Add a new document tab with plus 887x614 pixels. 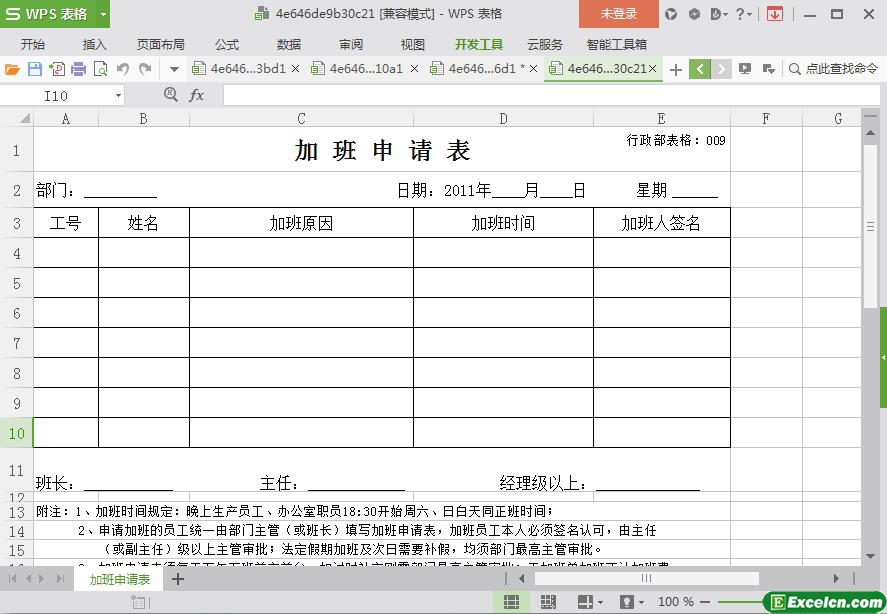676,69
